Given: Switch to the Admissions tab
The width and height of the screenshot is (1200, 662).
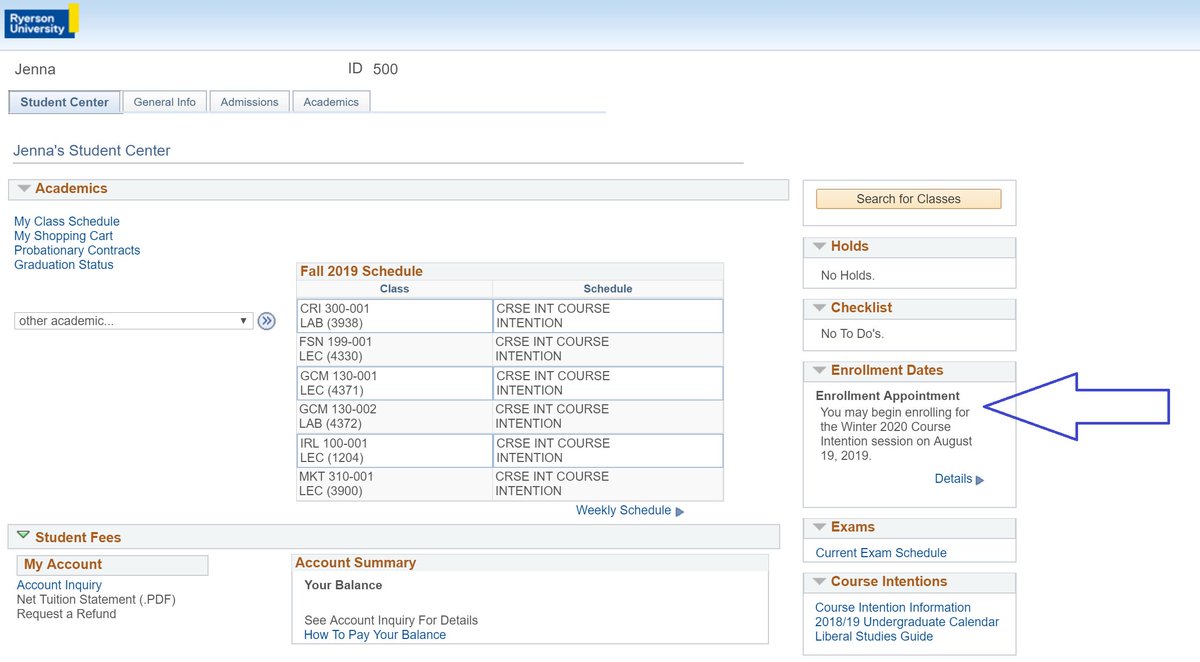Looking at the screenshot, I should 249,102.
